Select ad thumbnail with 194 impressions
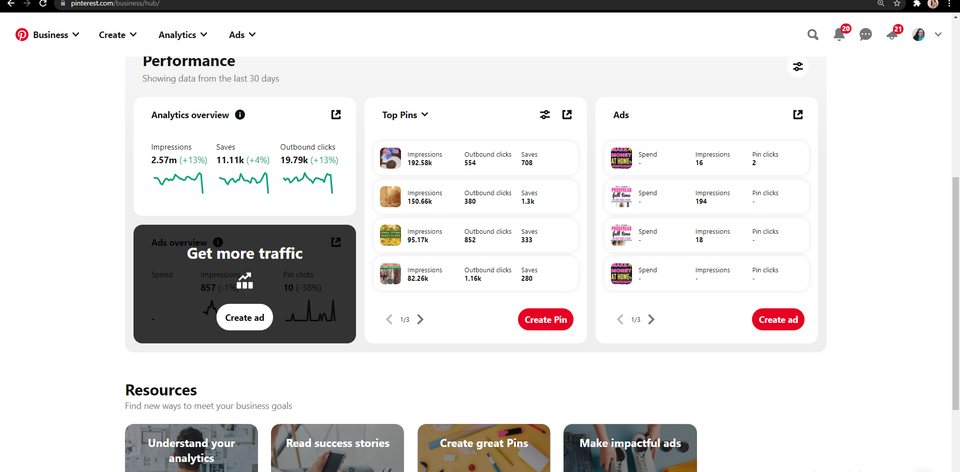This screenshot has height=472, width=960. coord(621,197)
